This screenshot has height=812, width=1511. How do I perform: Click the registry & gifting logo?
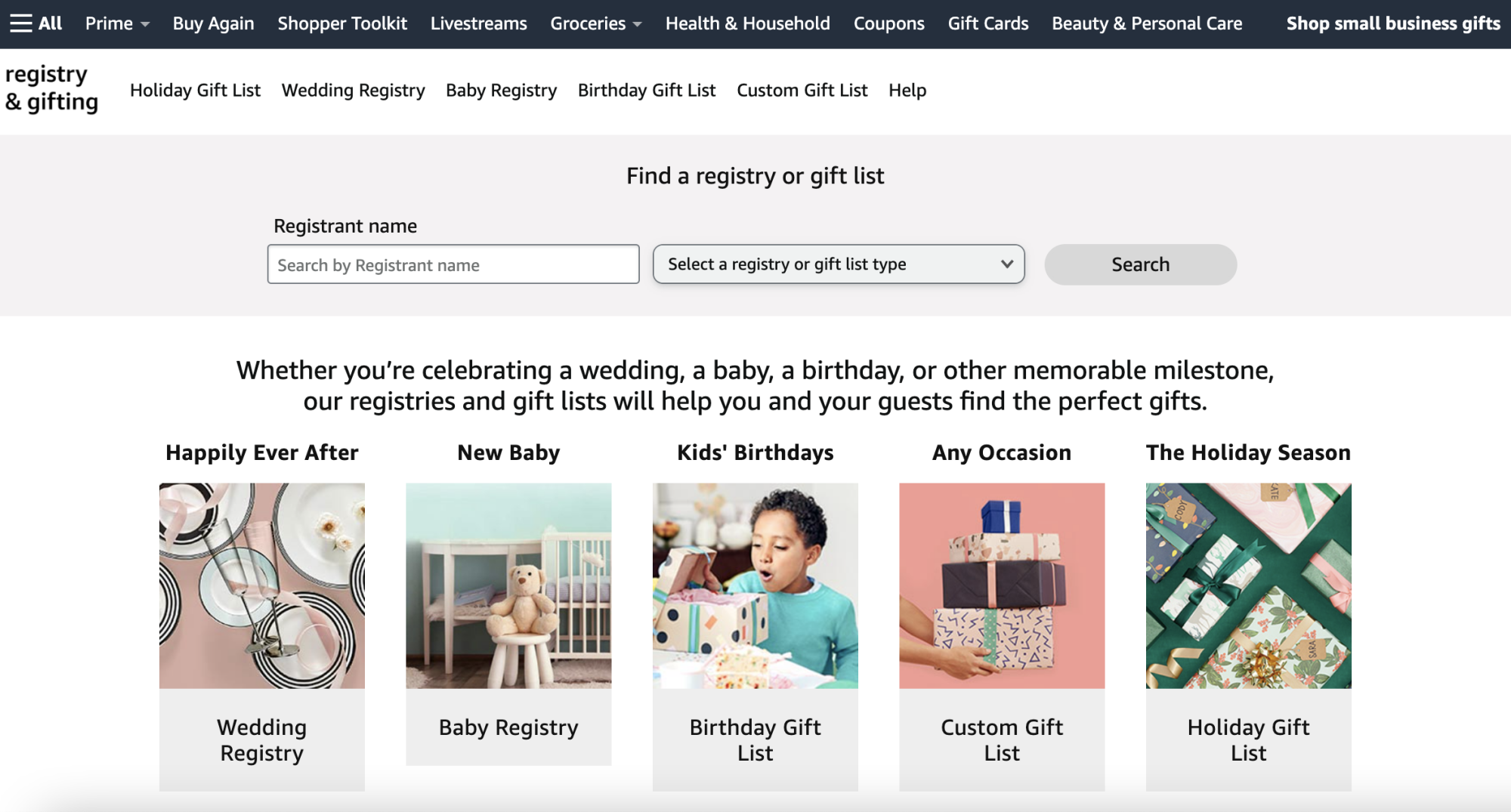[51, 88]
